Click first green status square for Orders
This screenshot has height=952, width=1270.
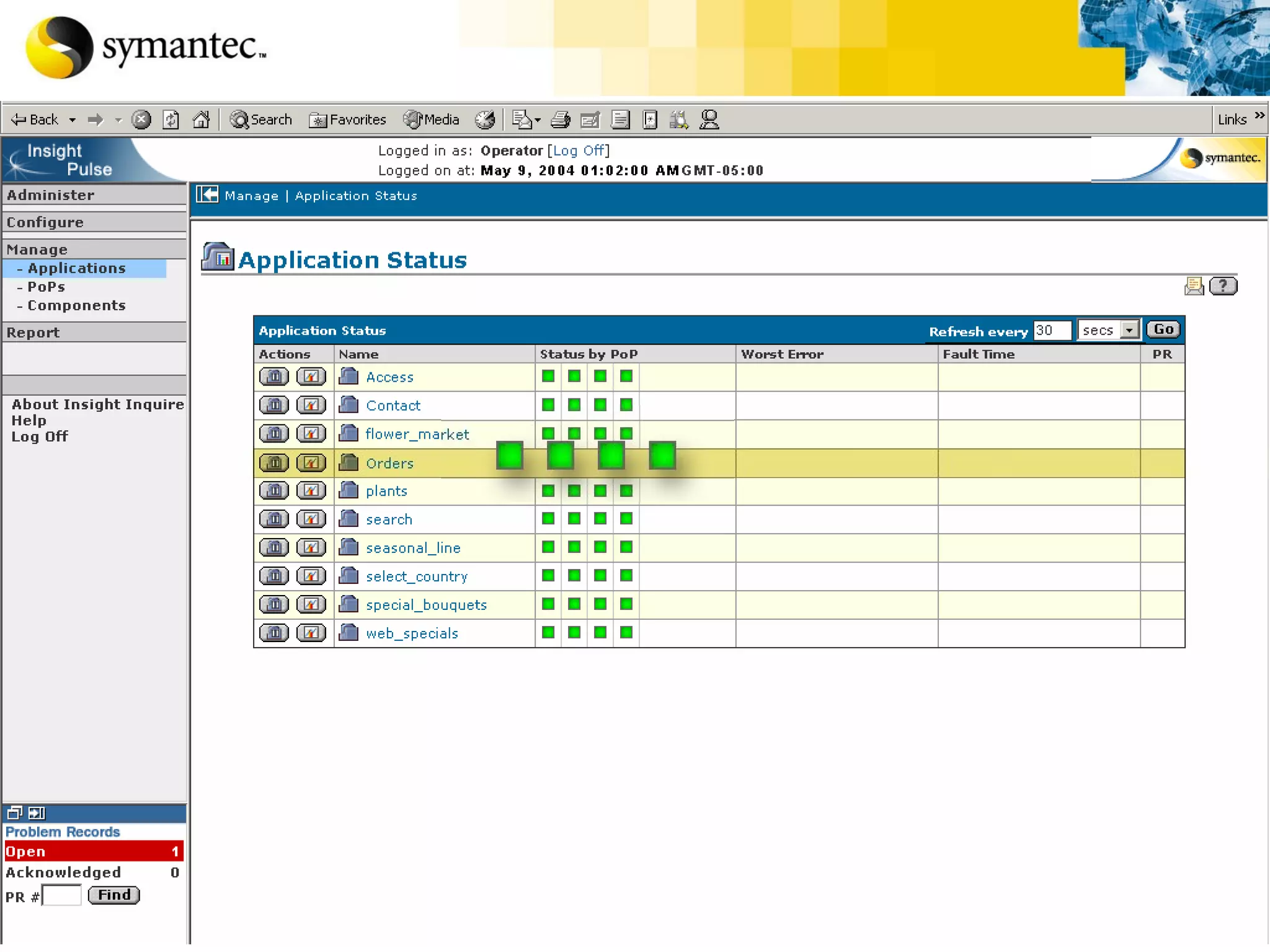510,456
